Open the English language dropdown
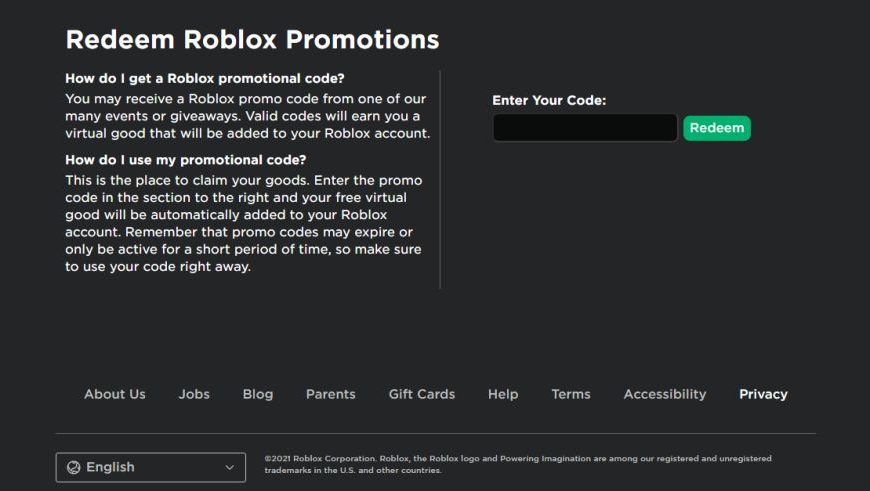The height and width of the screenshot is (491, 870). pyautogui.click(x=150, y=467)
